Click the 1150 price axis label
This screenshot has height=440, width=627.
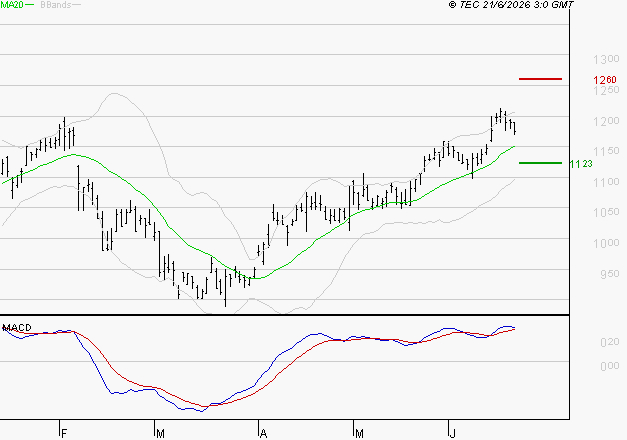coord(606,151)
